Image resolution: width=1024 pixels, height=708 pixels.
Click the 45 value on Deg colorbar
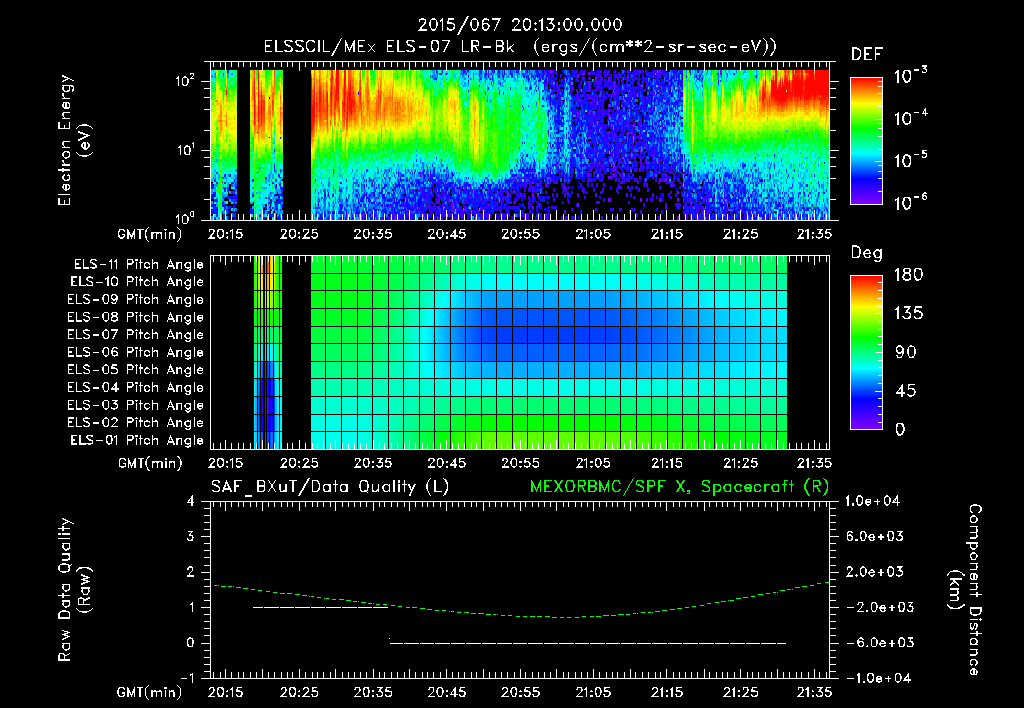[x=908, y=391]
